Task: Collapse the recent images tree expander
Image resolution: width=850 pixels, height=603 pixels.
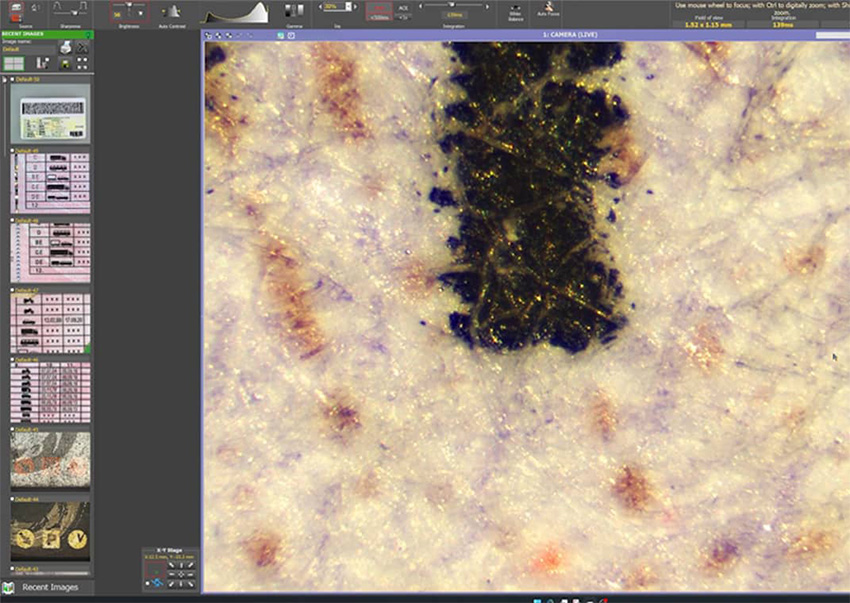Action: click(x=5, y=79)
